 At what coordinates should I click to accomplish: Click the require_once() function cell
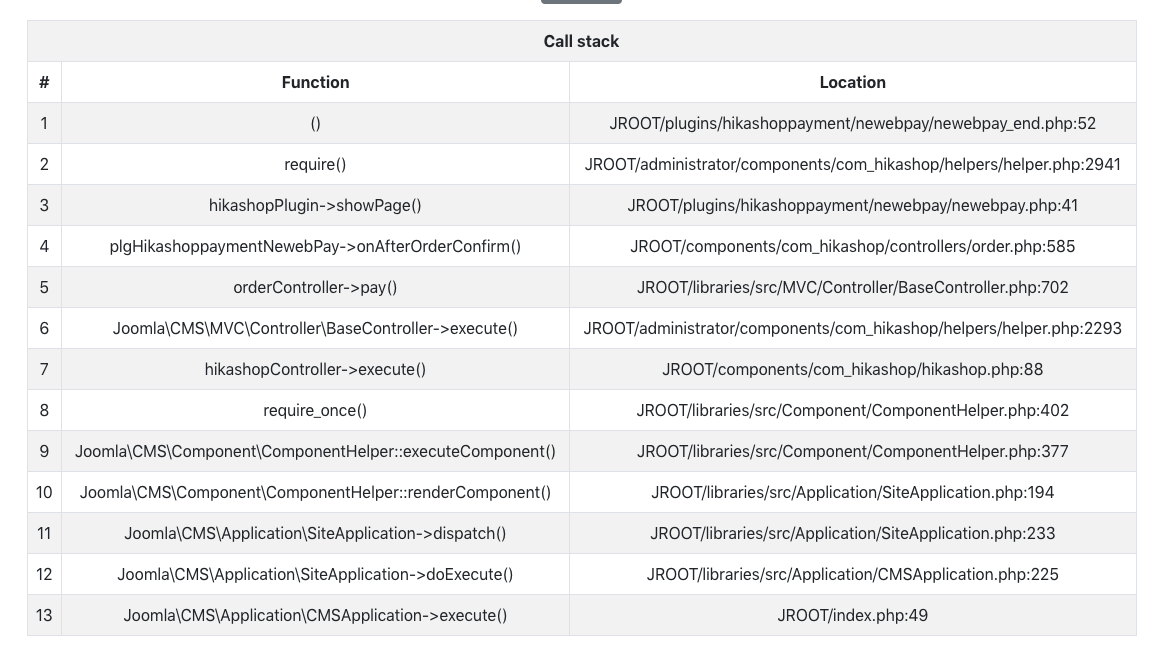point(315,411)
